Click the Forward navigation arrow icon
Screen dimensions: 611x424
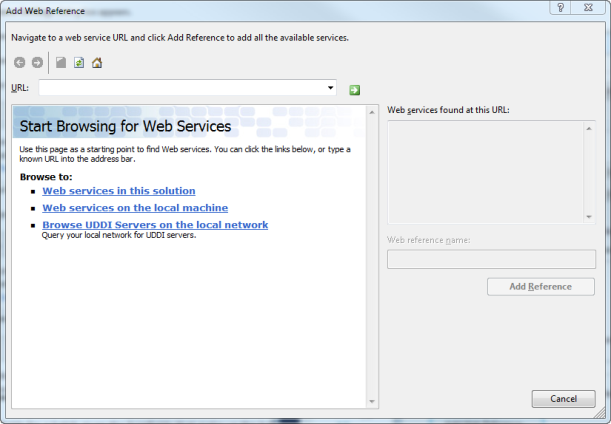click(x=37, y=63)
